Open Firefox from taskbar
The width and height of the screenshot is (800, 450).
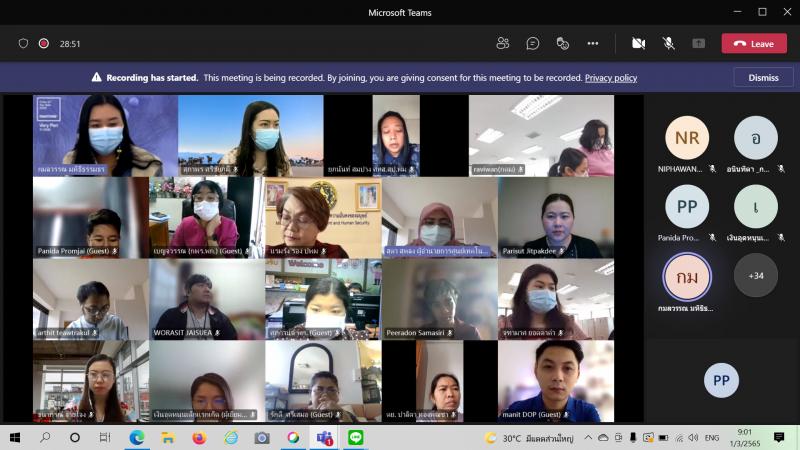click(199, 437)
